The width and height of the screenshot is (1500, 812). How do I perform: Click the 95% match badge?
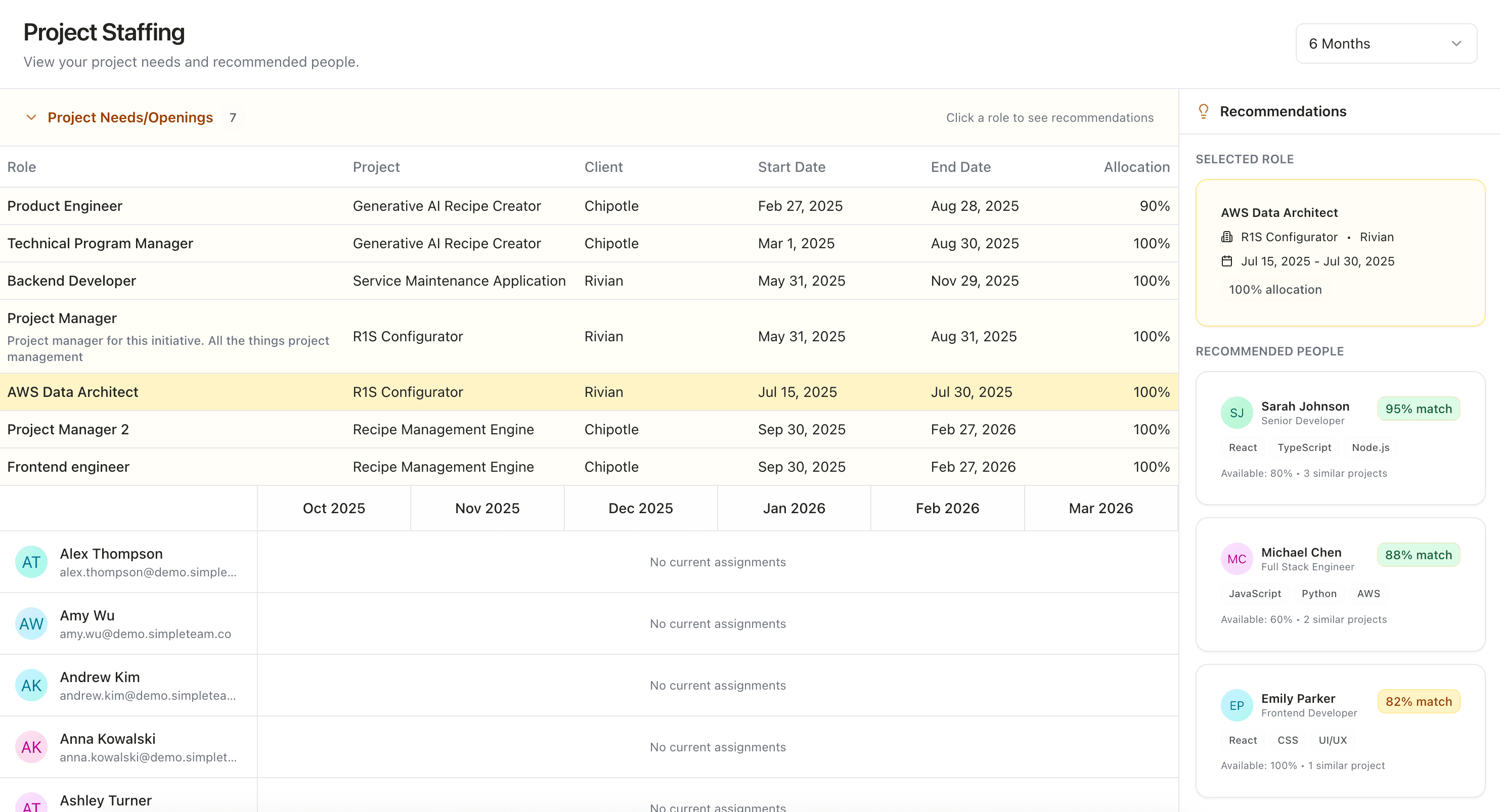click(x=1418, y=409)
